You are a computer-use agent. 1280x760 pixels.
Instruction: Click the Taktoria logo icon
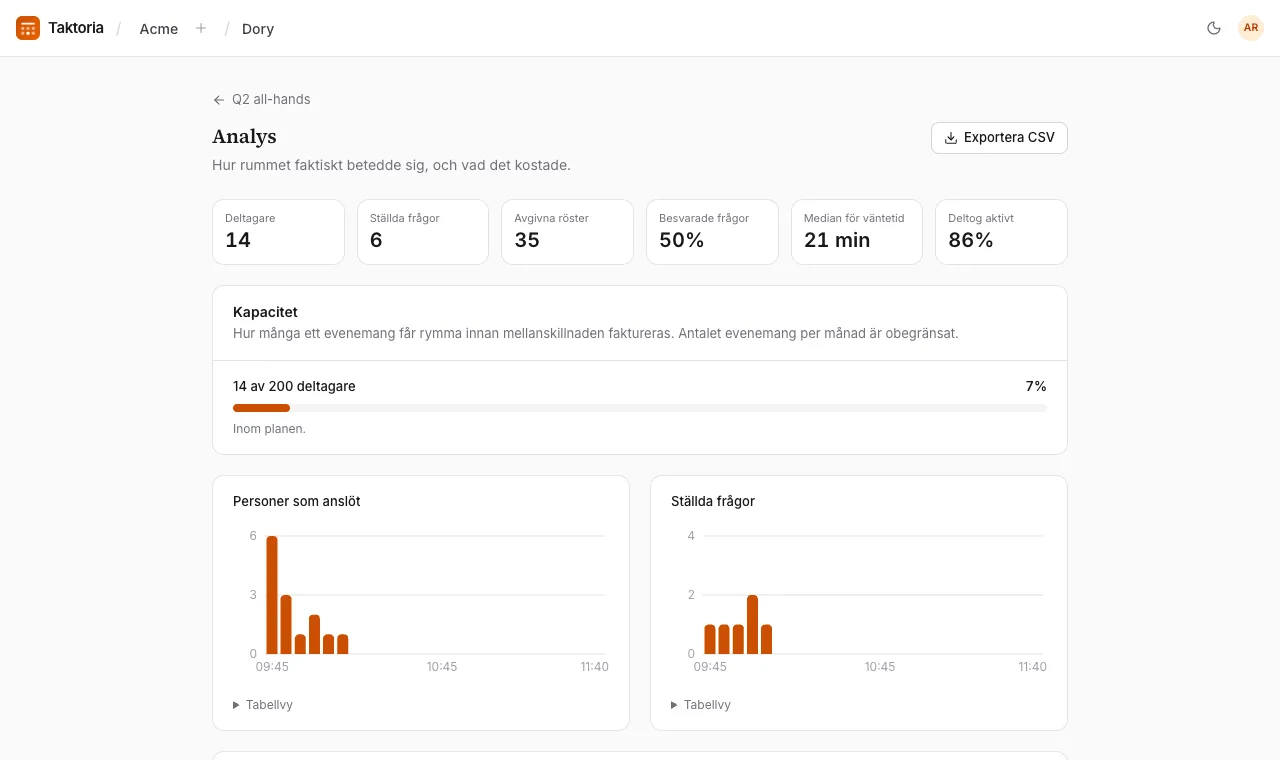(28, 28)
